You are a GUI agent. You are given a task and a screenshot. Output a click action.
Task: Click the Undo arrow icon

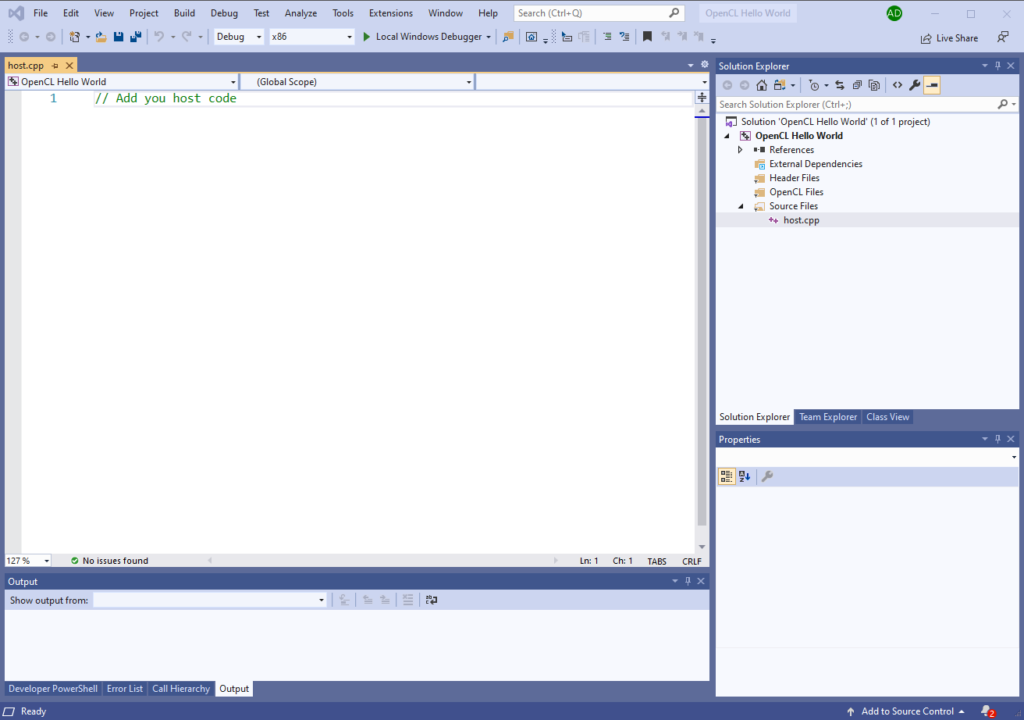point(159,37)
